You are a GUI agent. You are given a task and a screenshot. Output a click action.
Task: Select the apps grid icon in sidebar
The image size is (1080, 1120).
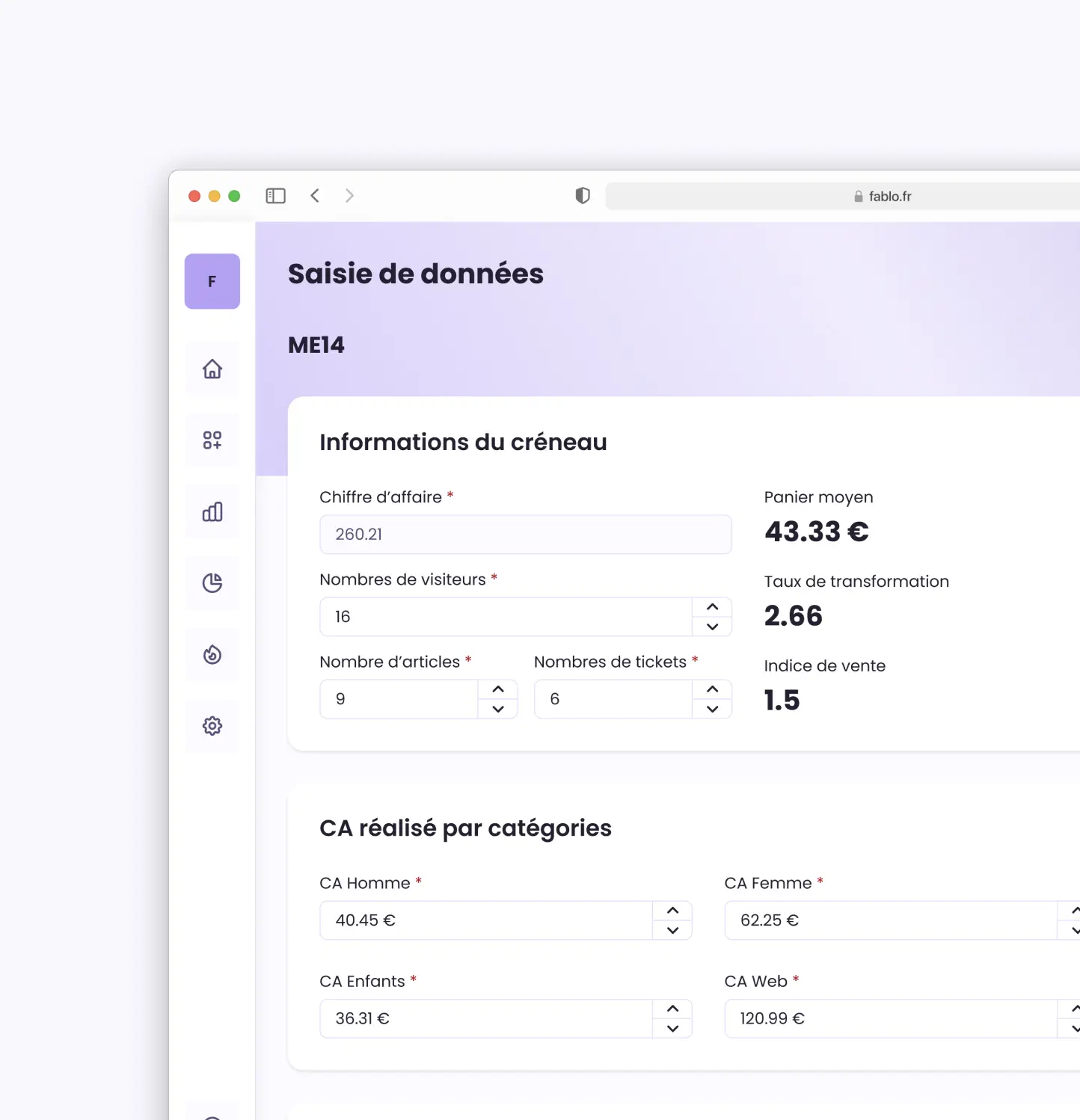212,440
